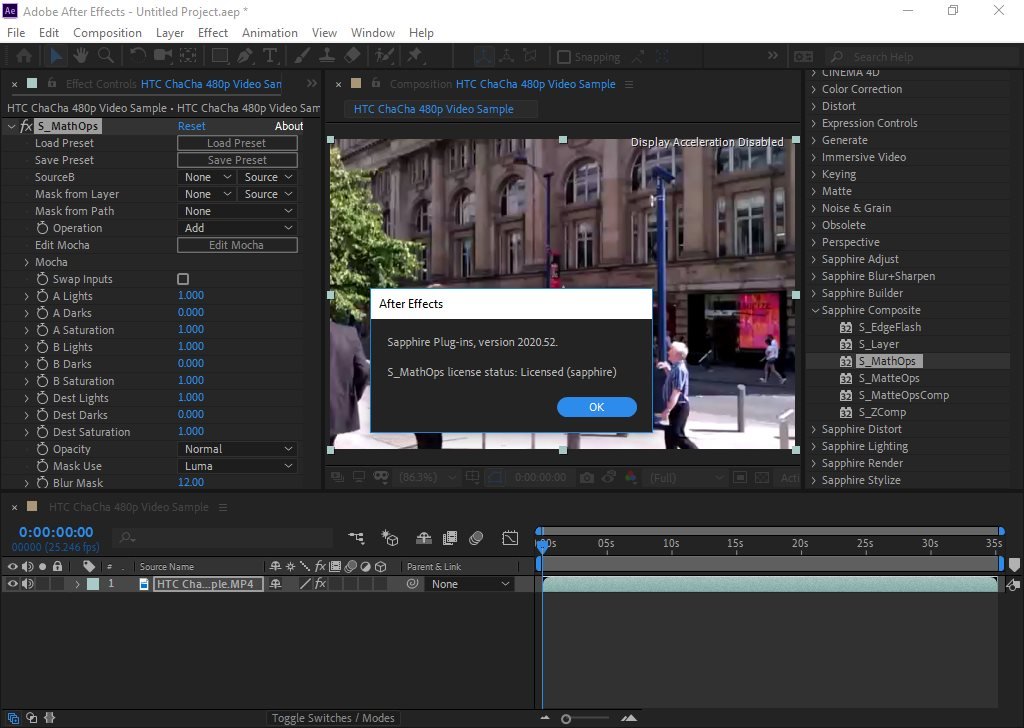Viewport: 1024px width, 728px height.
Task: Open the Graph Editor in timeline
Action: 510,538
